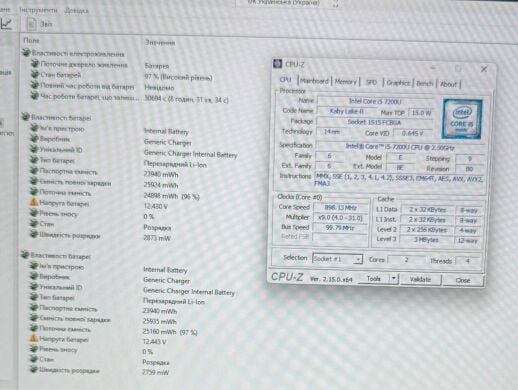Click the graph icon in the toolbar

pos(6,23)
